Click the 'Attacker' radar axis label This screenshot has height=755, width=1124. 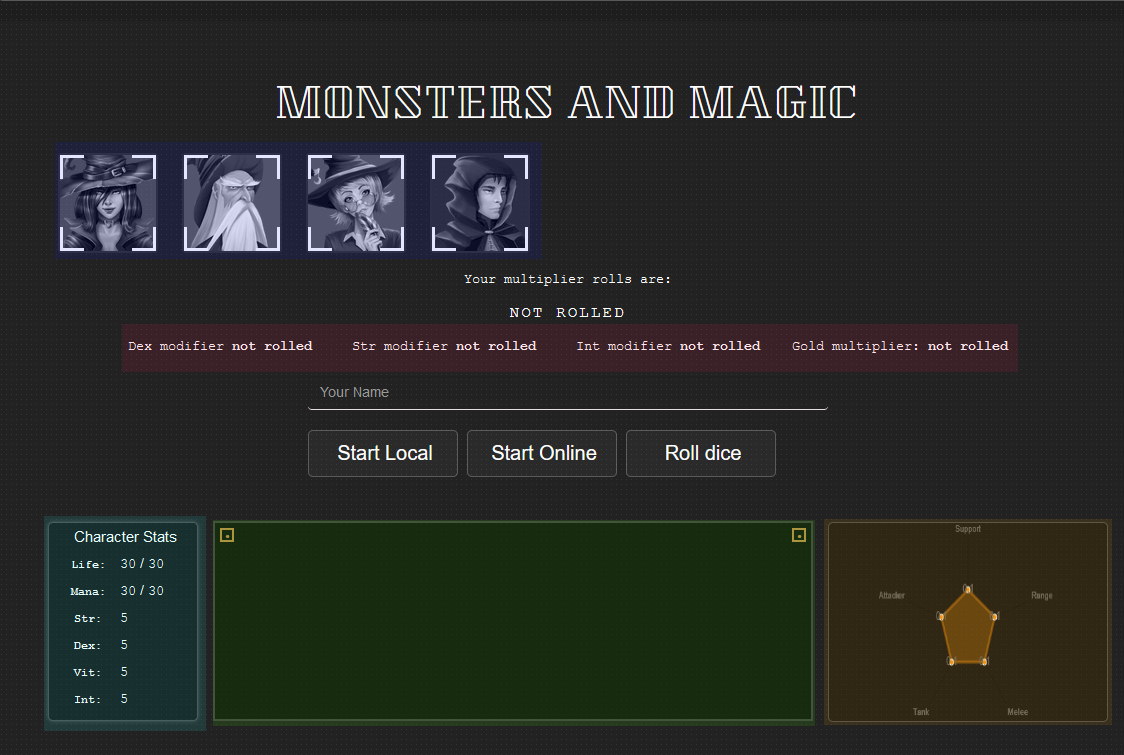click(x=892, y=596)
